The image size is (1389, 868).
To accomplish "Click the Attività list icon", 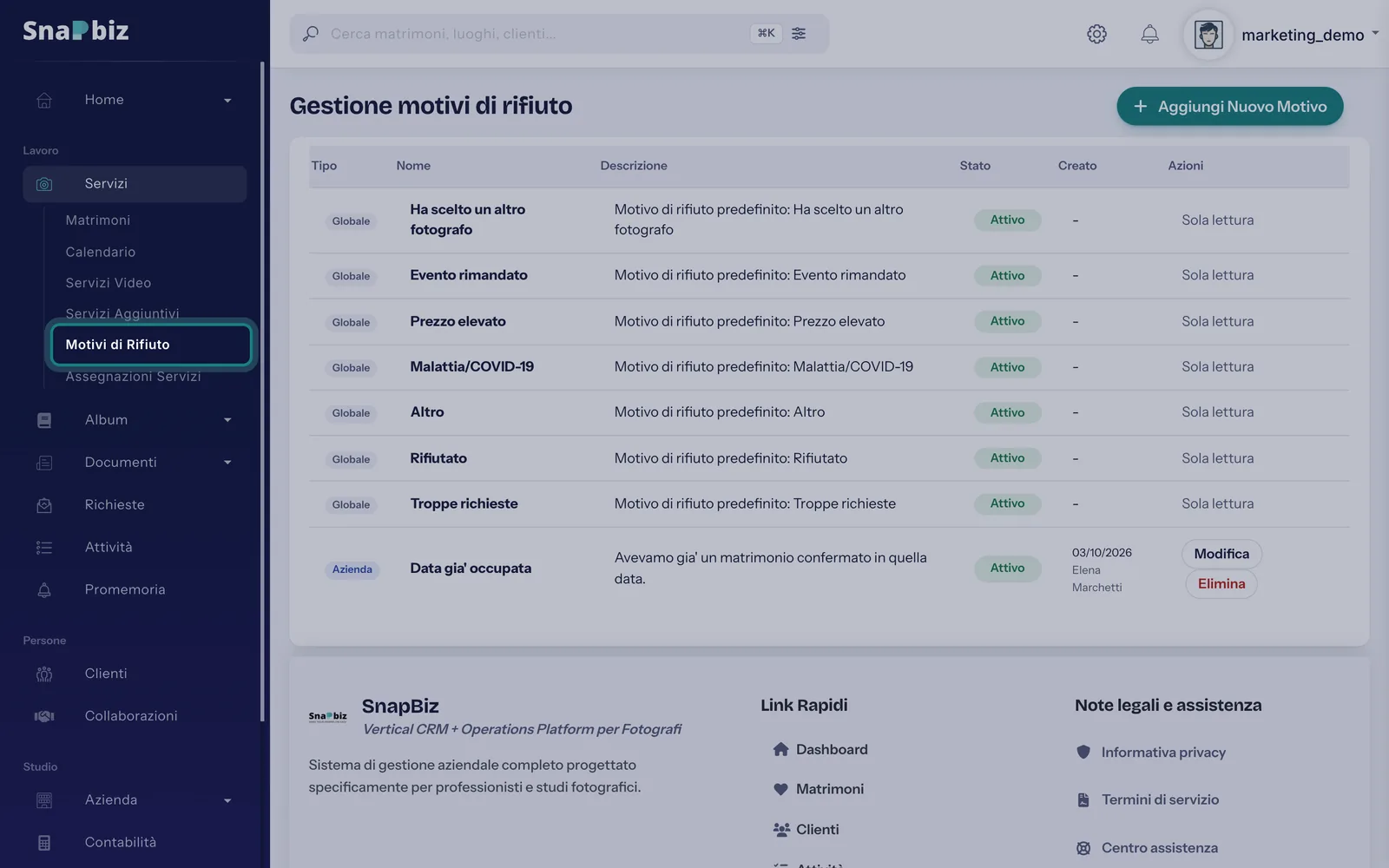I will coord(44,548).
